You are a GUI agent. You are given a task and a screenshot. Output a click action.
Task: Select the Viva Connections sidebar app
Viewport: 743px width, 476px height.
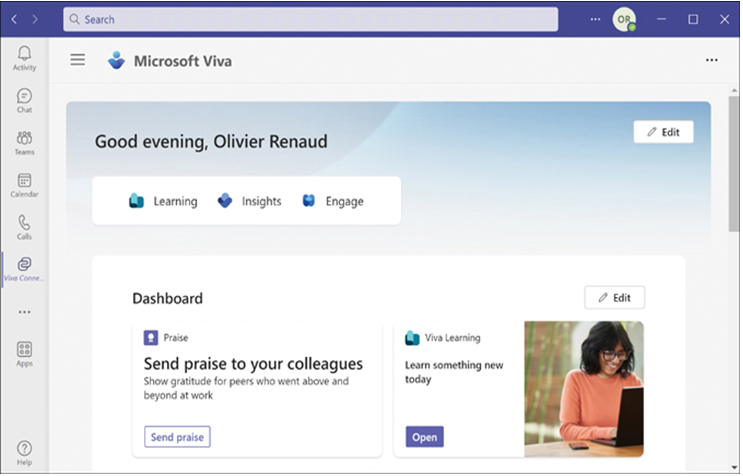pyautogui.click(x=24, y=269)
